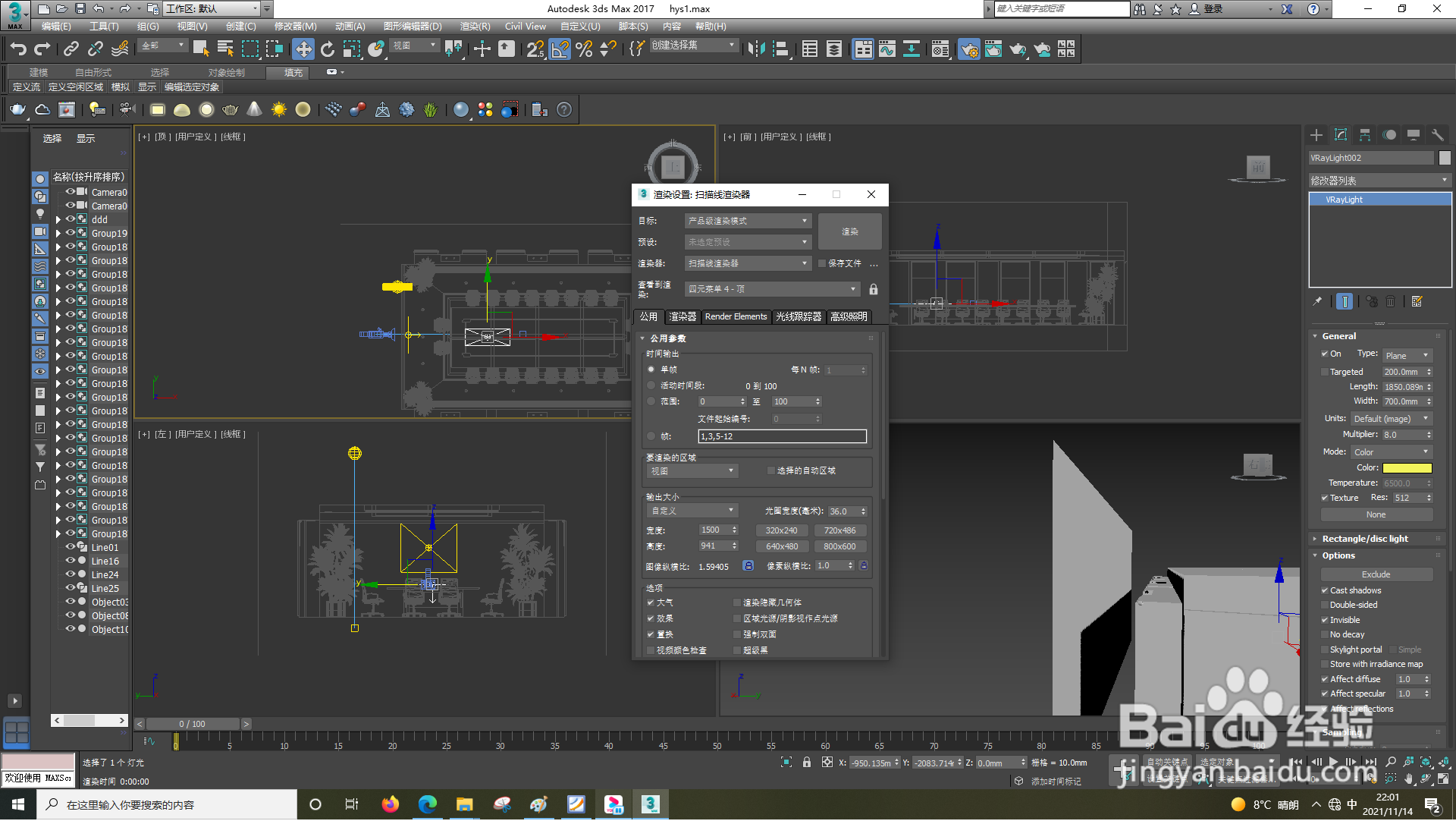Toggle the ribbon layout button
Screen dimensions: 1456x821
coord(863,50)
